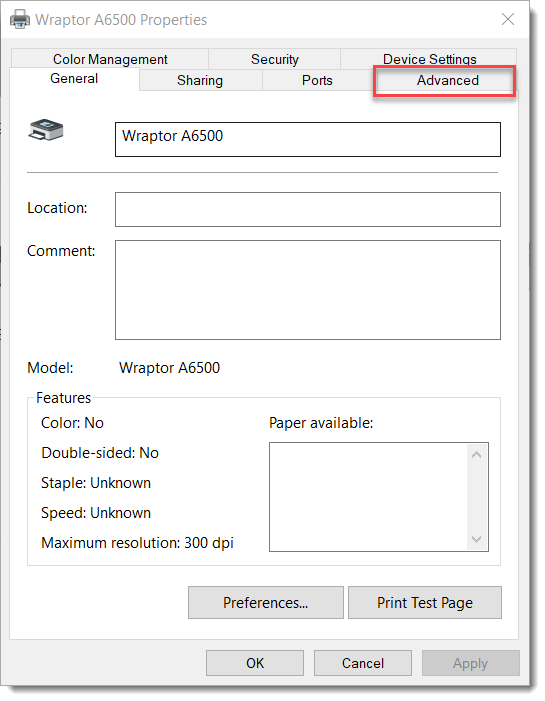The height and width of the screenshot is (701, 545).
Task: Open the Advanced tab
Action: click(447, 80)
